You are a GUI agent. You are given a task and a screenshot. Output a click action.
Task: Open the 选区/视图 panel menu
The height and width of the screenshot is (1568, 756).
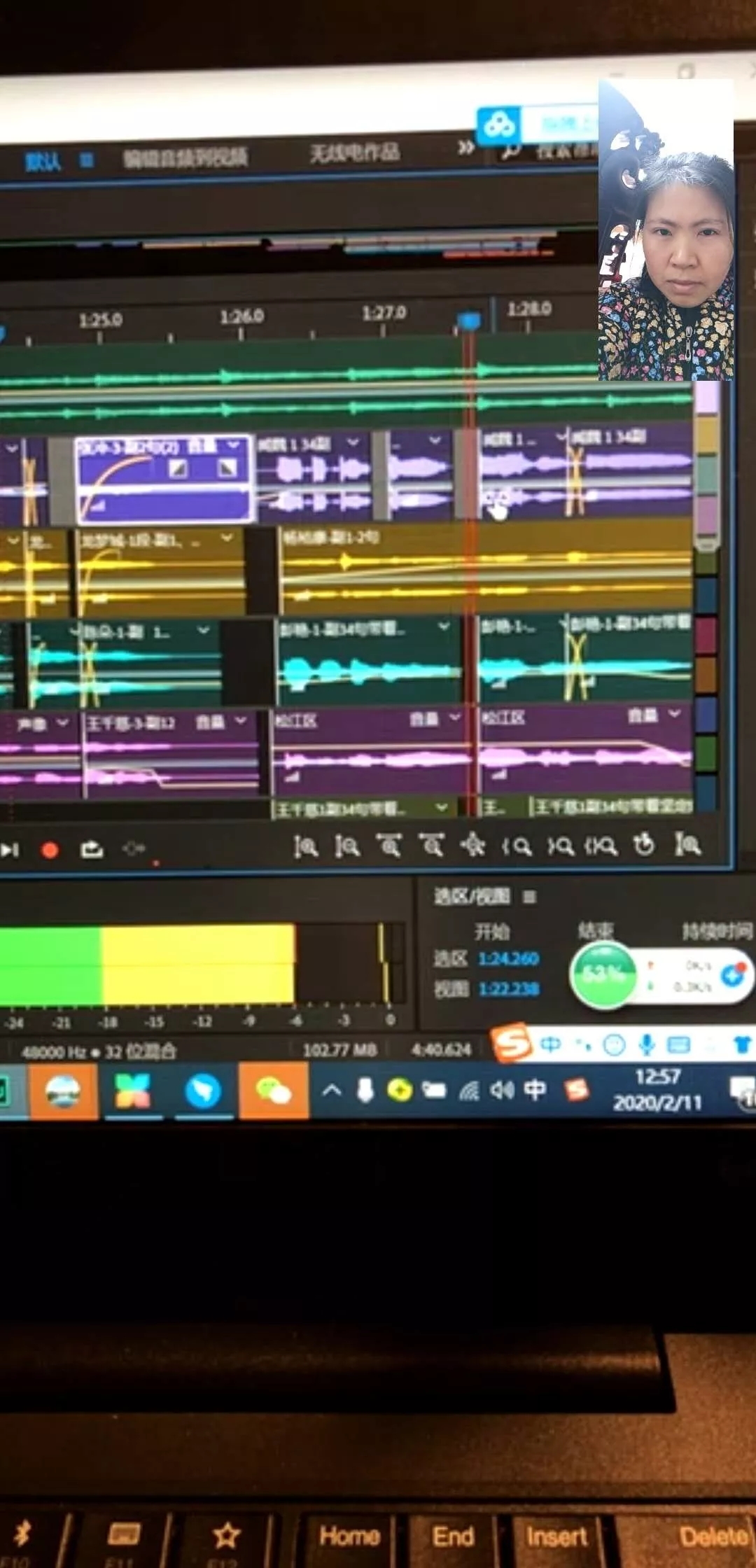530,897
